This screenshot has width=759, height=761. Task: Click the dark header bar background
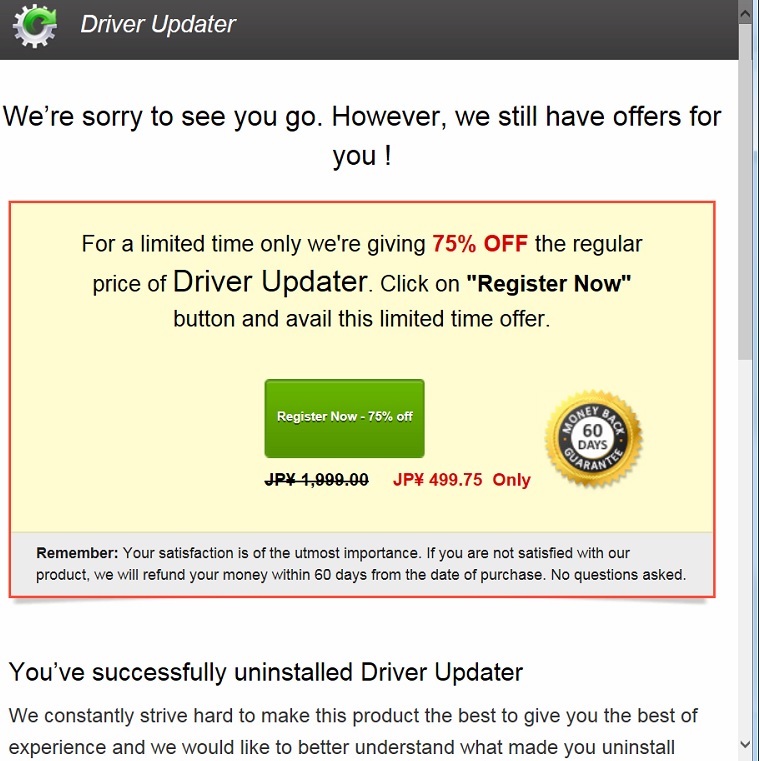point(485,29)
